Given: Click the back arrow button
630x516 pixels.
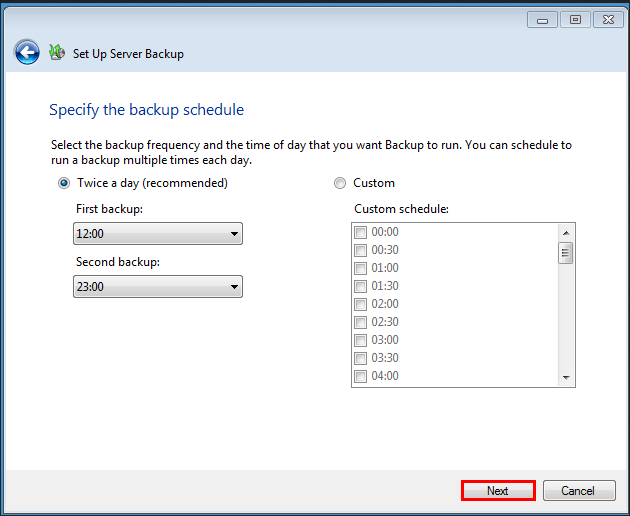Looking at the screenshot, I should (27, 53).
